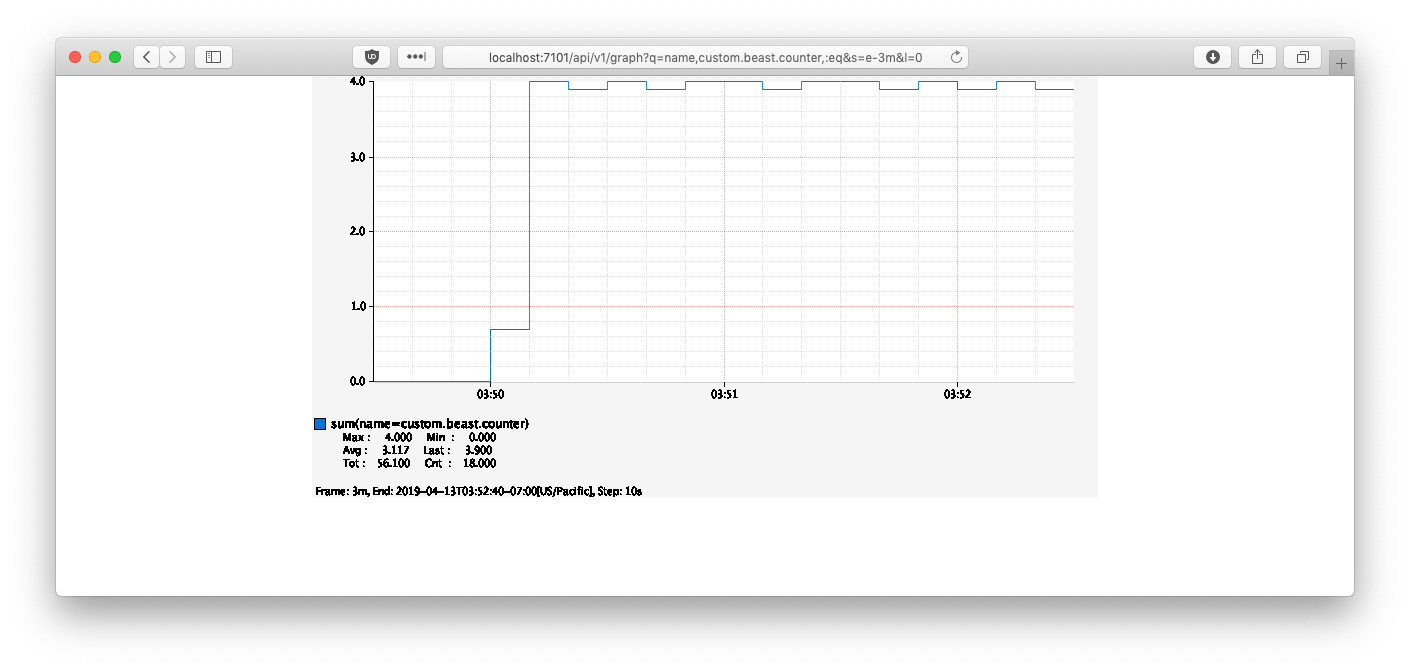Click the blue legend color swatch
The height and width of the screenshot is (670, 1410).
[x=320, y=424]
